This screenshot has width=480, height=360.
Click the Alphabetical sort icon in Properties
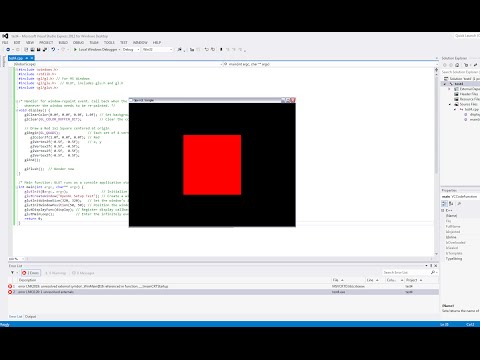tap(451, 203)
